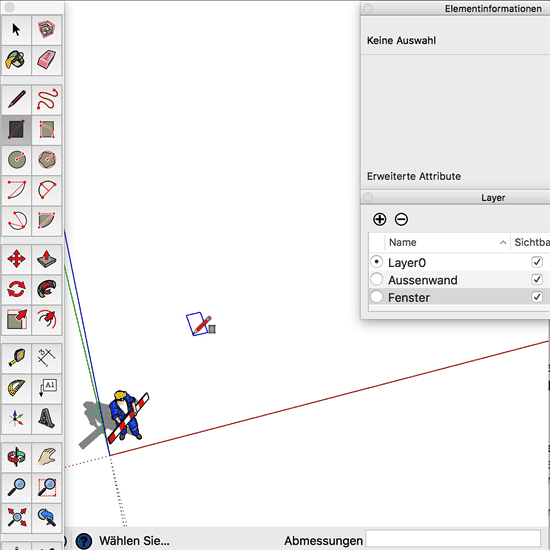Viewport: 550px width, 550px height.
Task: Activate the Circle tool
Action: pyautogui.click(x=16, y=160)
